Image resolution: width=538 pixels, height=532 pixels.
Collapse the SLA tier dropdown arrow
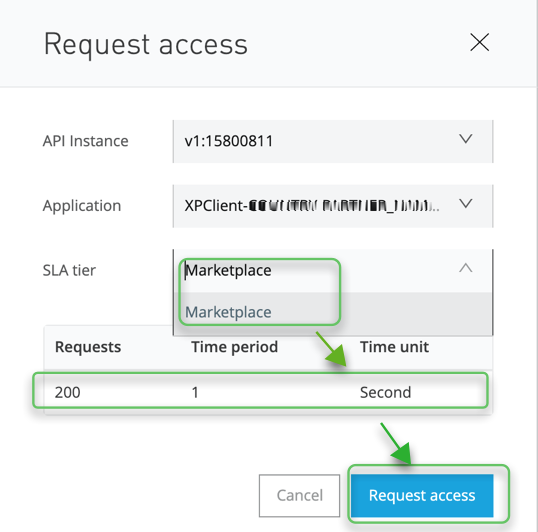(466, 268)
